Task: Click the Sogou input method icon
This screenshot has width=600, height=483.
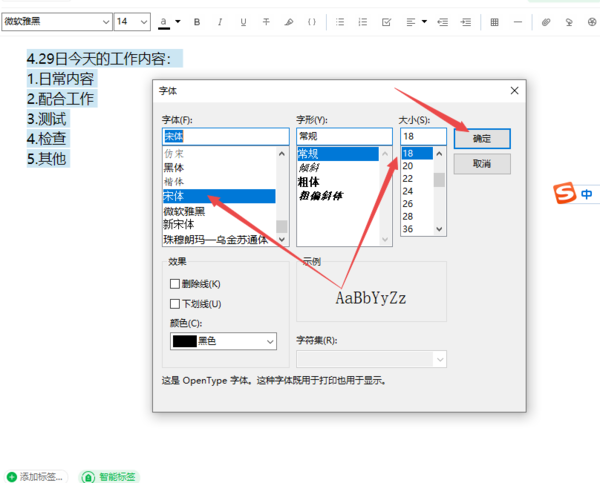Action: pyautogui.click(x=564, y=193)
